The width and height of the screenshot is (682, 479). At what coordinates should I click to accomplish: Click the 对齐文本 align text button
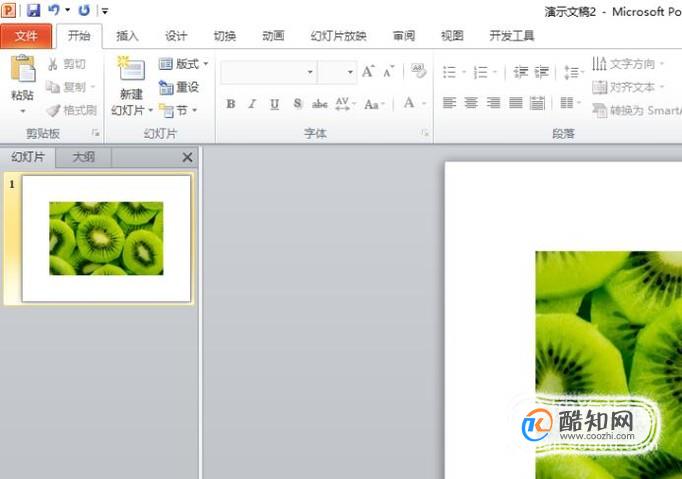628,87
